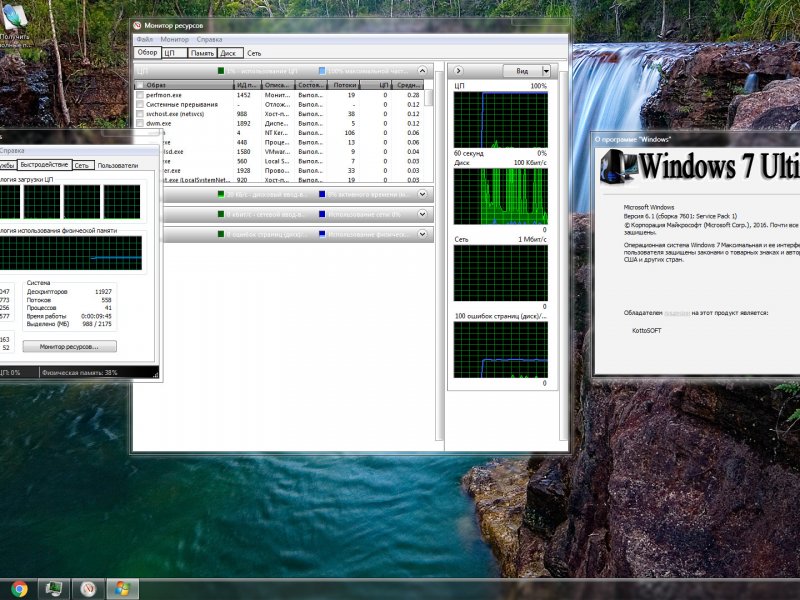Image resolution: width=800 pixels, height=600 pixels.
Task: Open Task Manager taskbar icon
Action: (54, 589)
